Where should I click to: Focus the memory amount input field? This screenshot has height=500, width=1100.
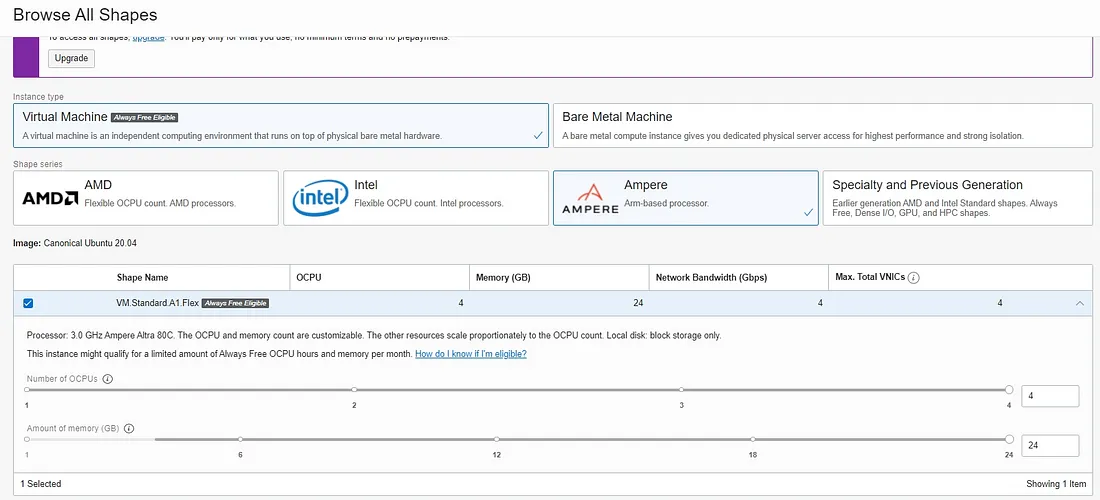coord(1050,445)
